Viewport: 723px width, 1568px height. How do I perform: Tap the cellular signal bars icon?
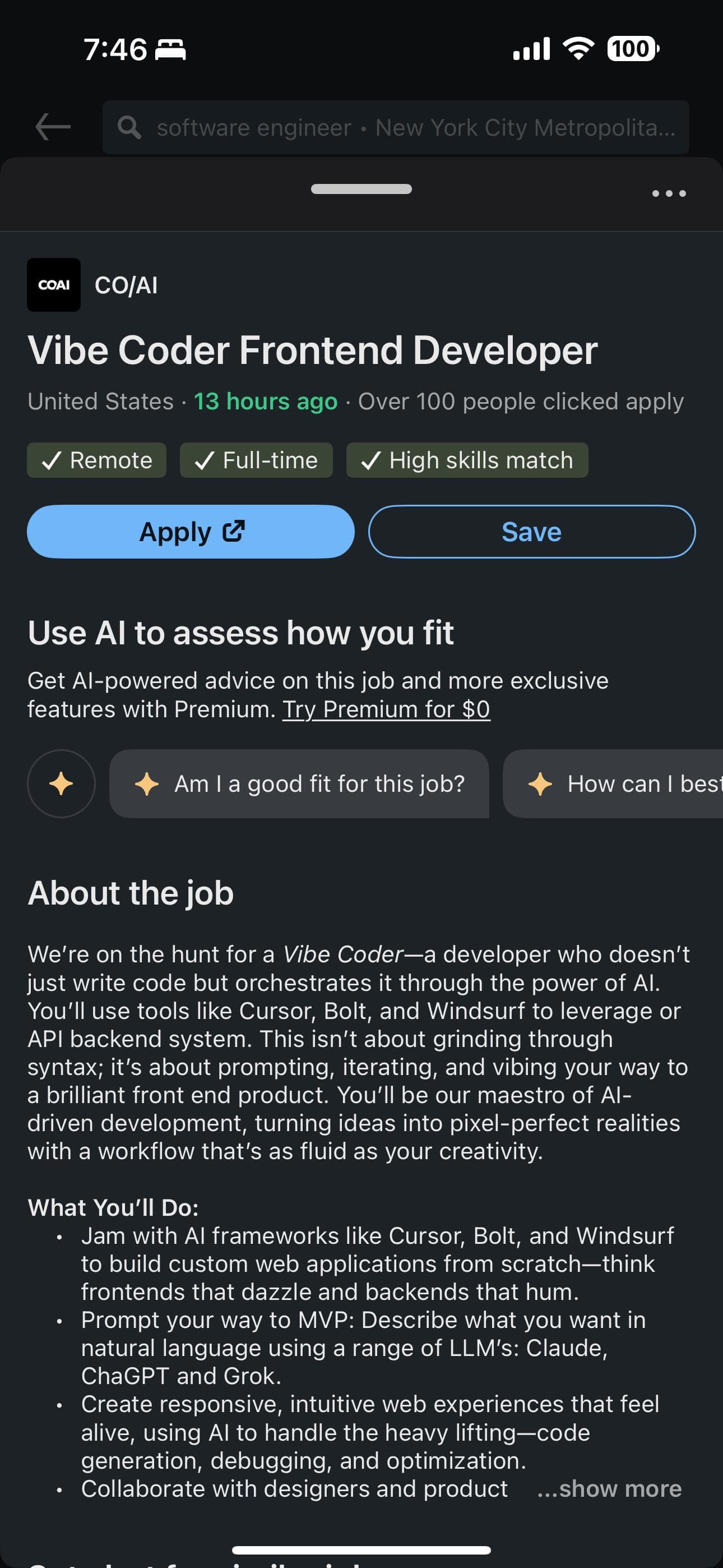(x=531, y=49)
